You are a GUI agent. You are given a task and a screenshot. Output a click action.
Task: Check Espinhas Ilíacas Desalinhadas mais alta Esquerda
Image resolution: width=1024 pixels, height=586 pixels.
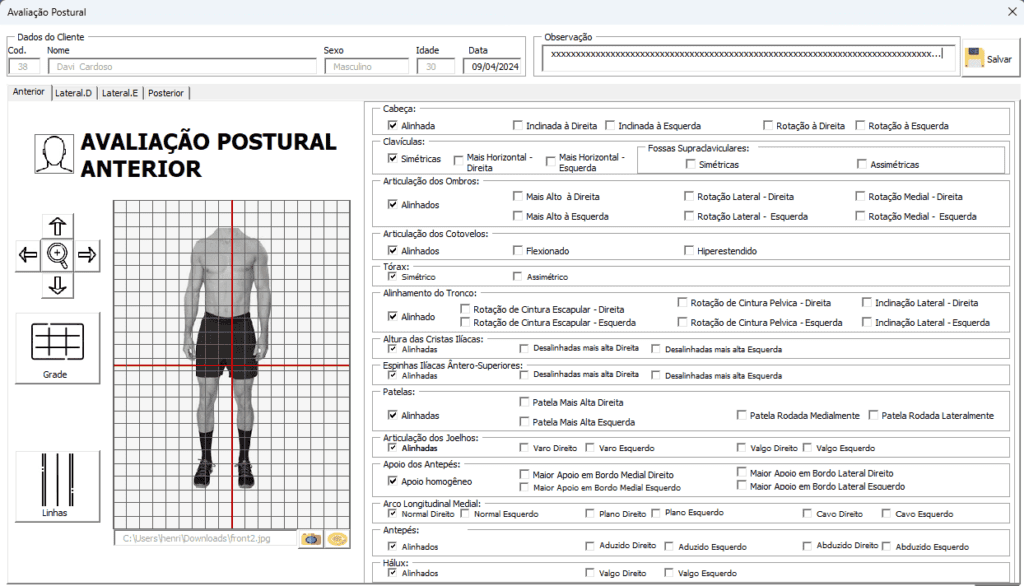click(x=656, y=375)
